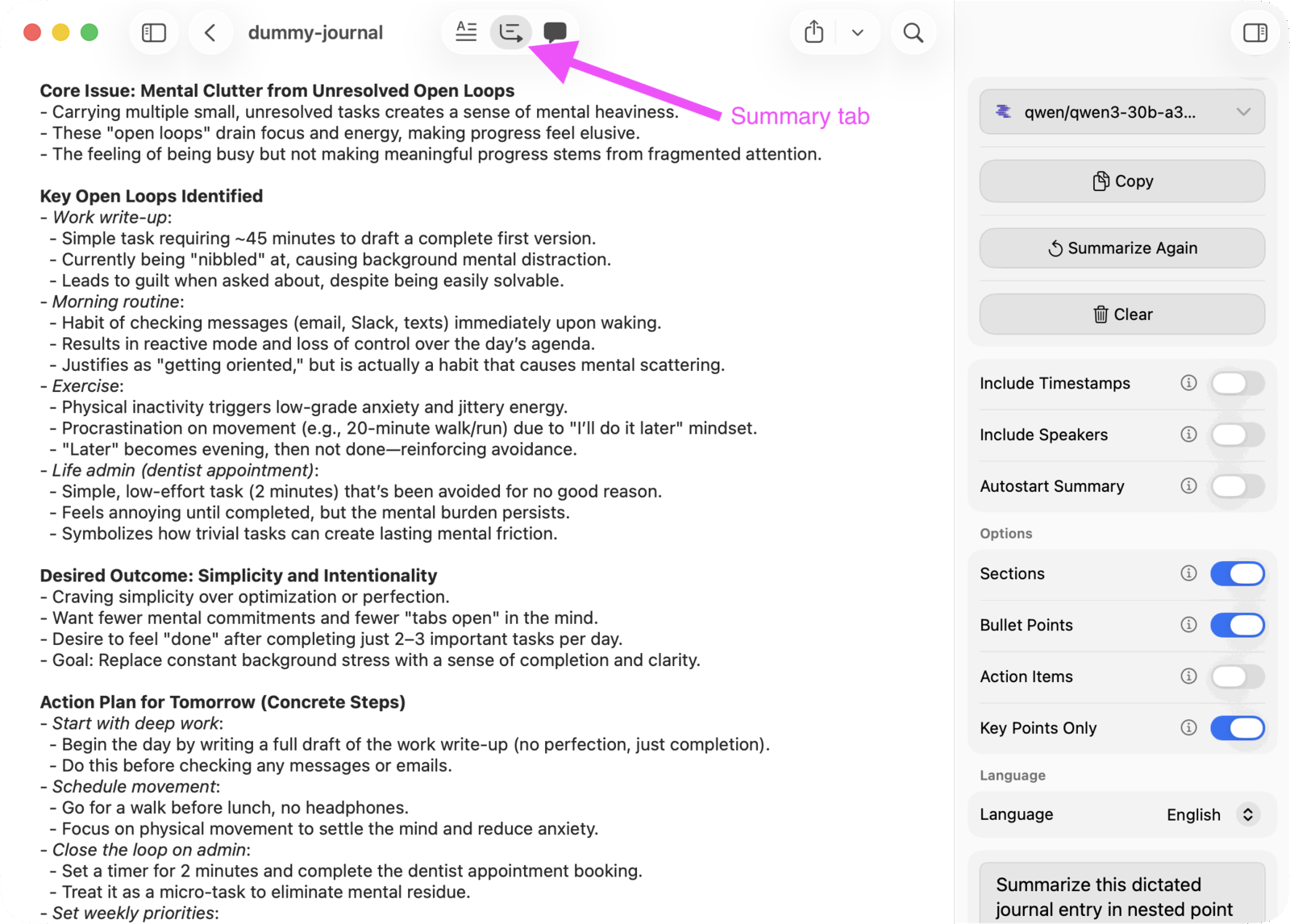Viewport: 1290px width, 924px height.
Task: Toggle the right sidebar panel icon
Action: point(1255,31)
